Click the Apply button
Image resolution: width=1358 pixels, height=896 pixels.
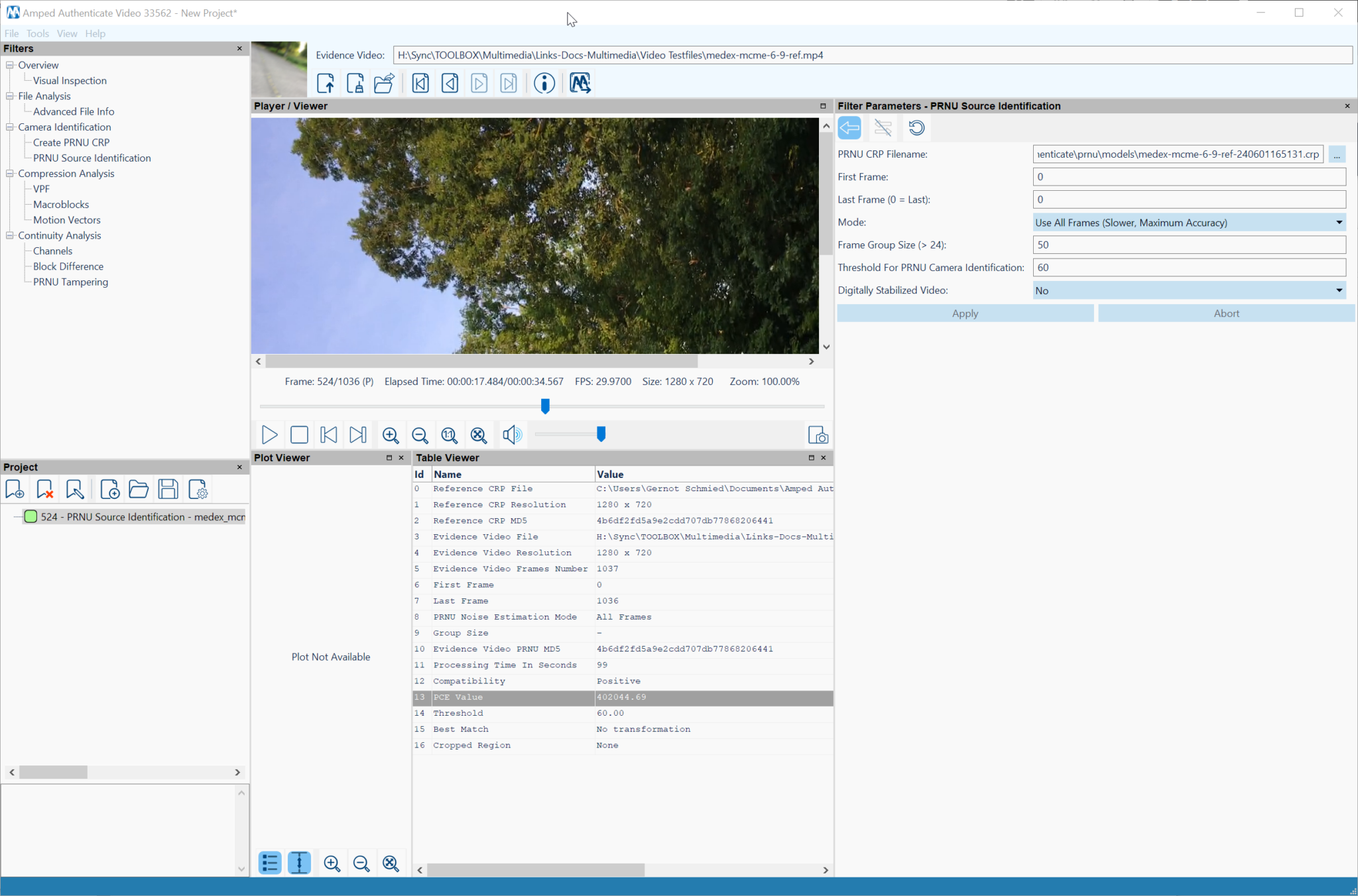pyautogui.click(x=965, y=313)
